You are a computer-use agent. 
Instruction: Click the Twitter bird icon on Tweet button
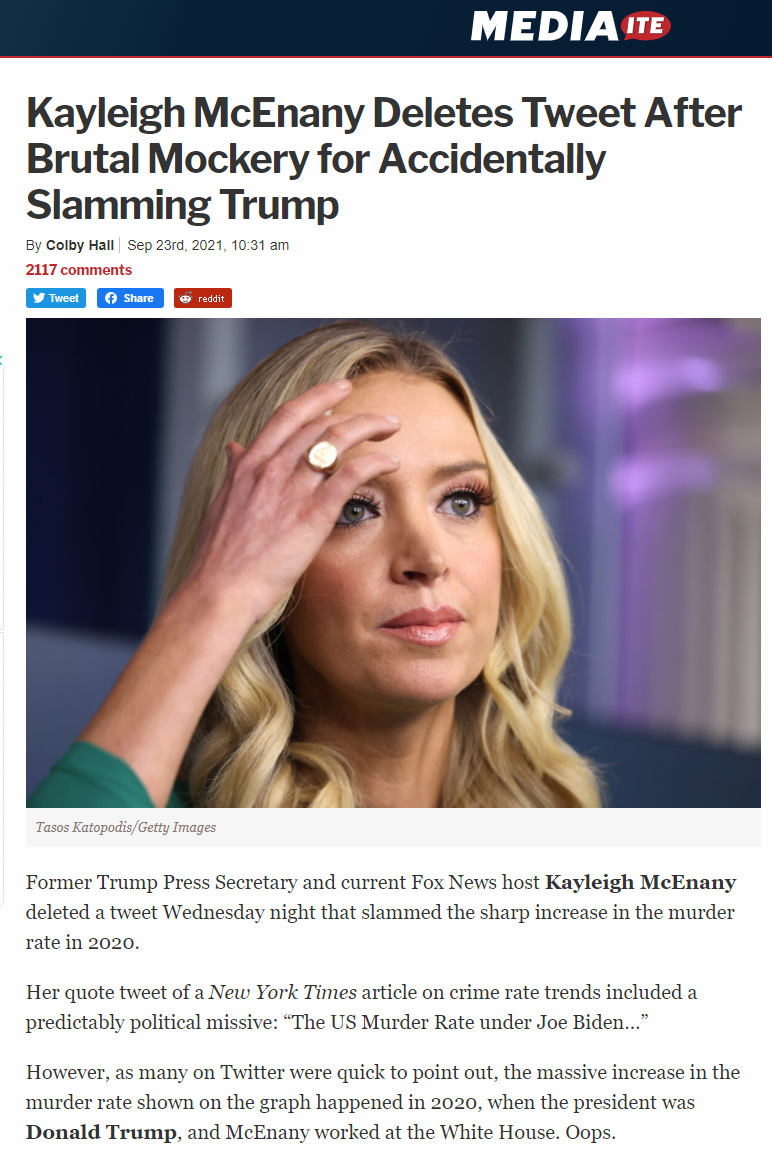[39, 298]
